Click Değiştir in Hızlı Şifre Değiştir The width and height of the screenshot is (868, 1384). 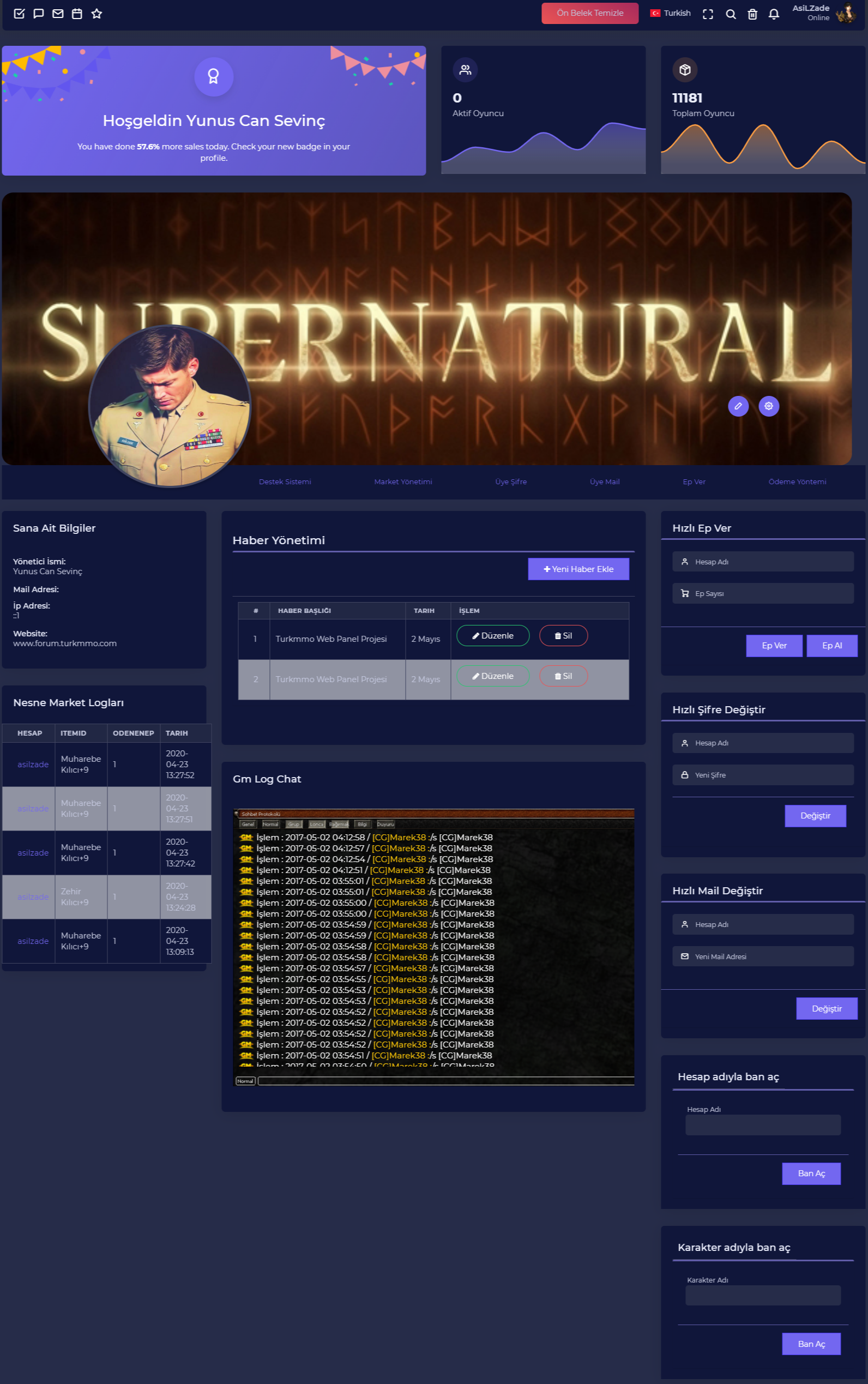click(815, 815)
